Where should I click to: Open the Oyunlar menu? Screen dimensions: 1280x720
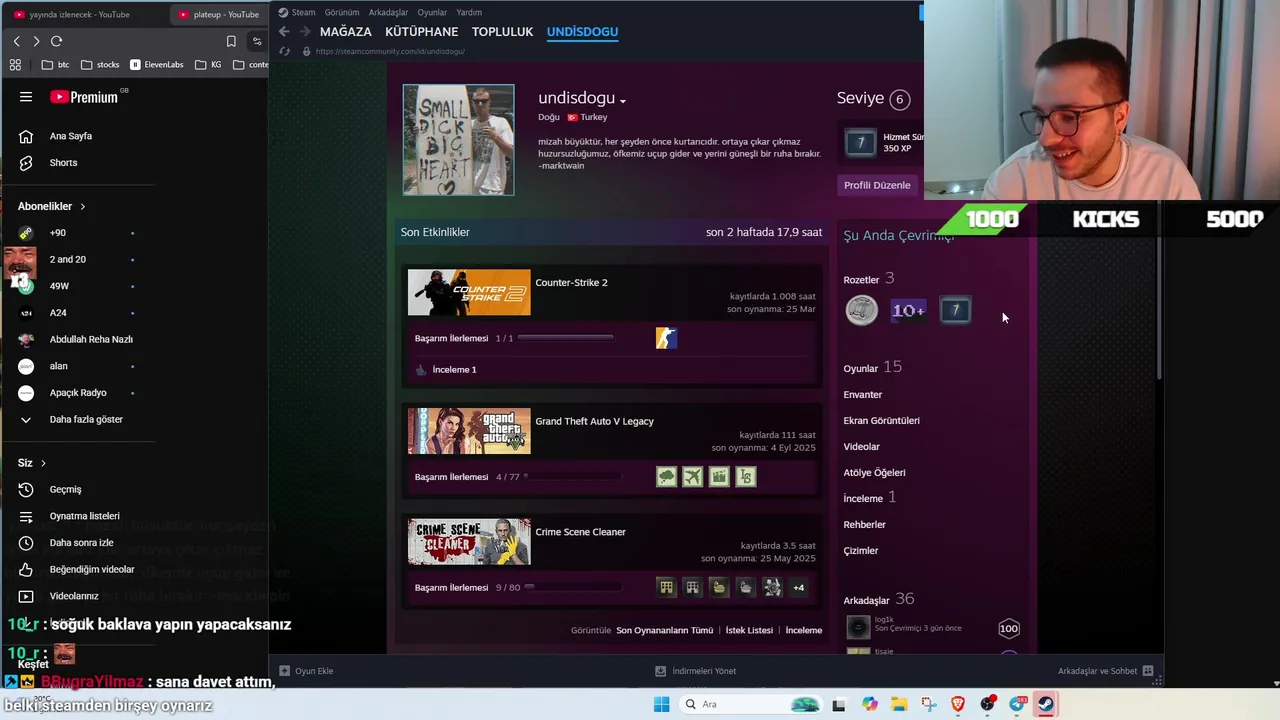click(432, 12)
